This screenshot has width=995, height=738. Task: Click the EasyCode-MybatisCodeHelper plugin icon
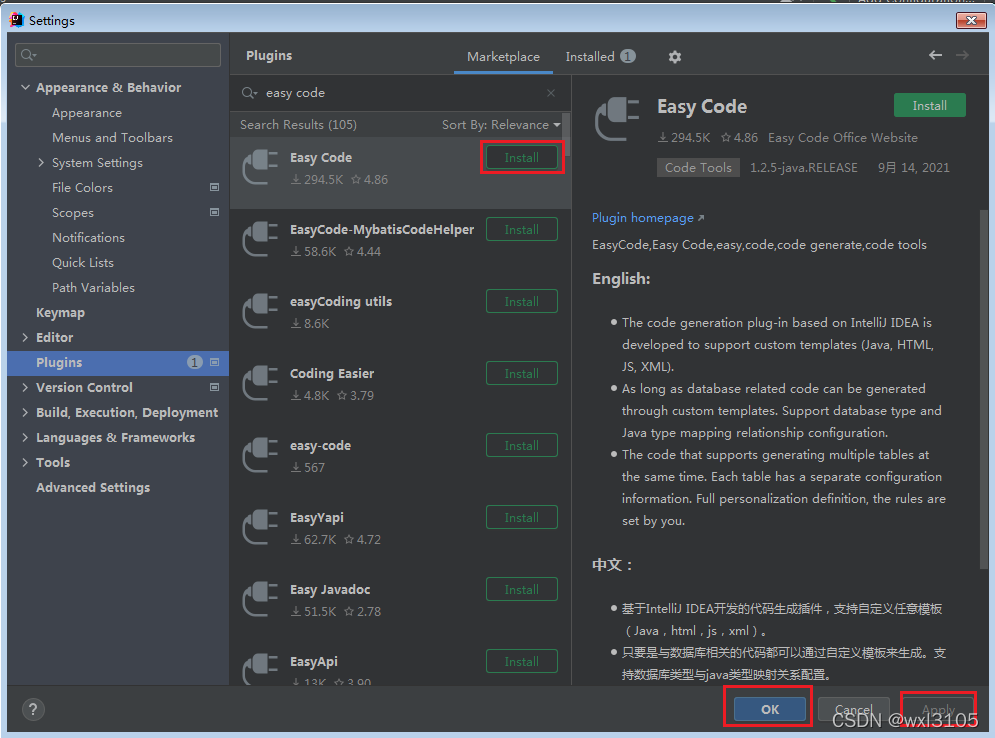point(260,239)
